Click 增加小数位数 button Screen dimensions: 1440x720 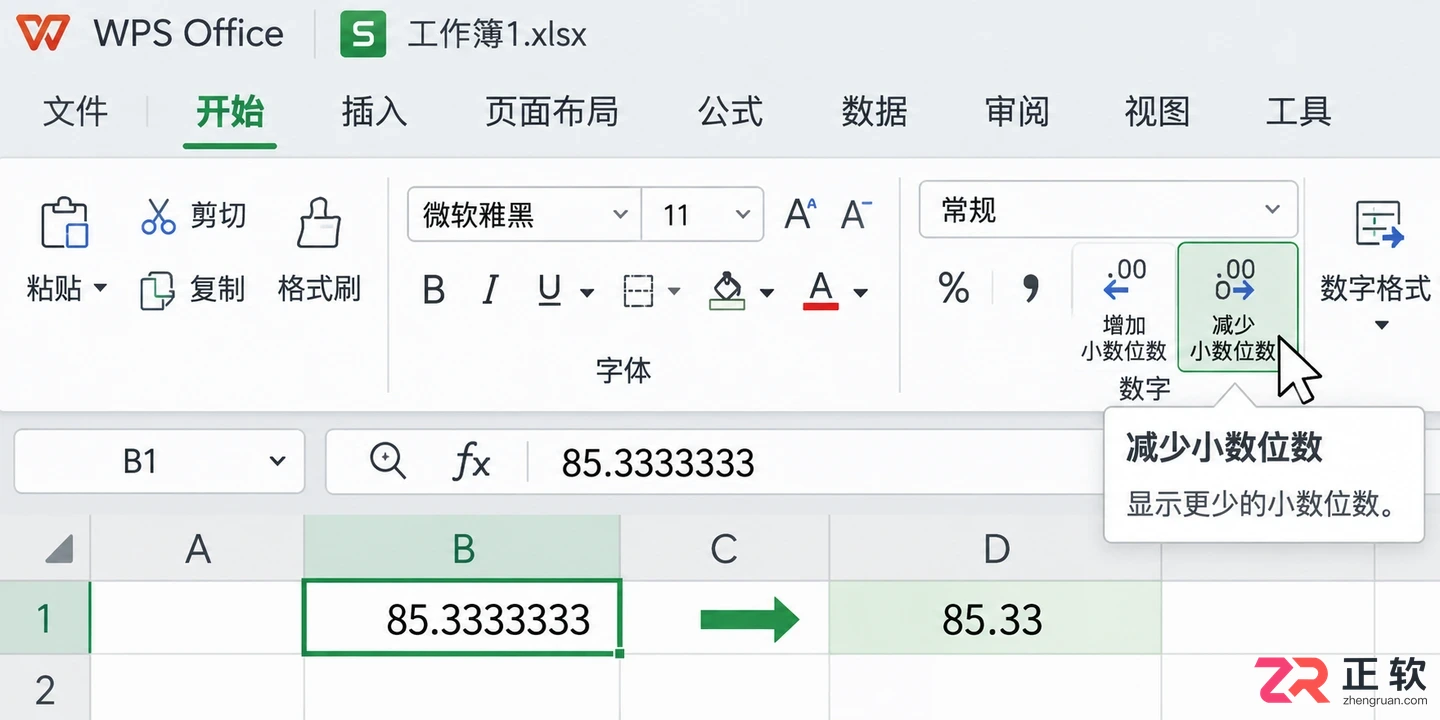coord(1124,306)
